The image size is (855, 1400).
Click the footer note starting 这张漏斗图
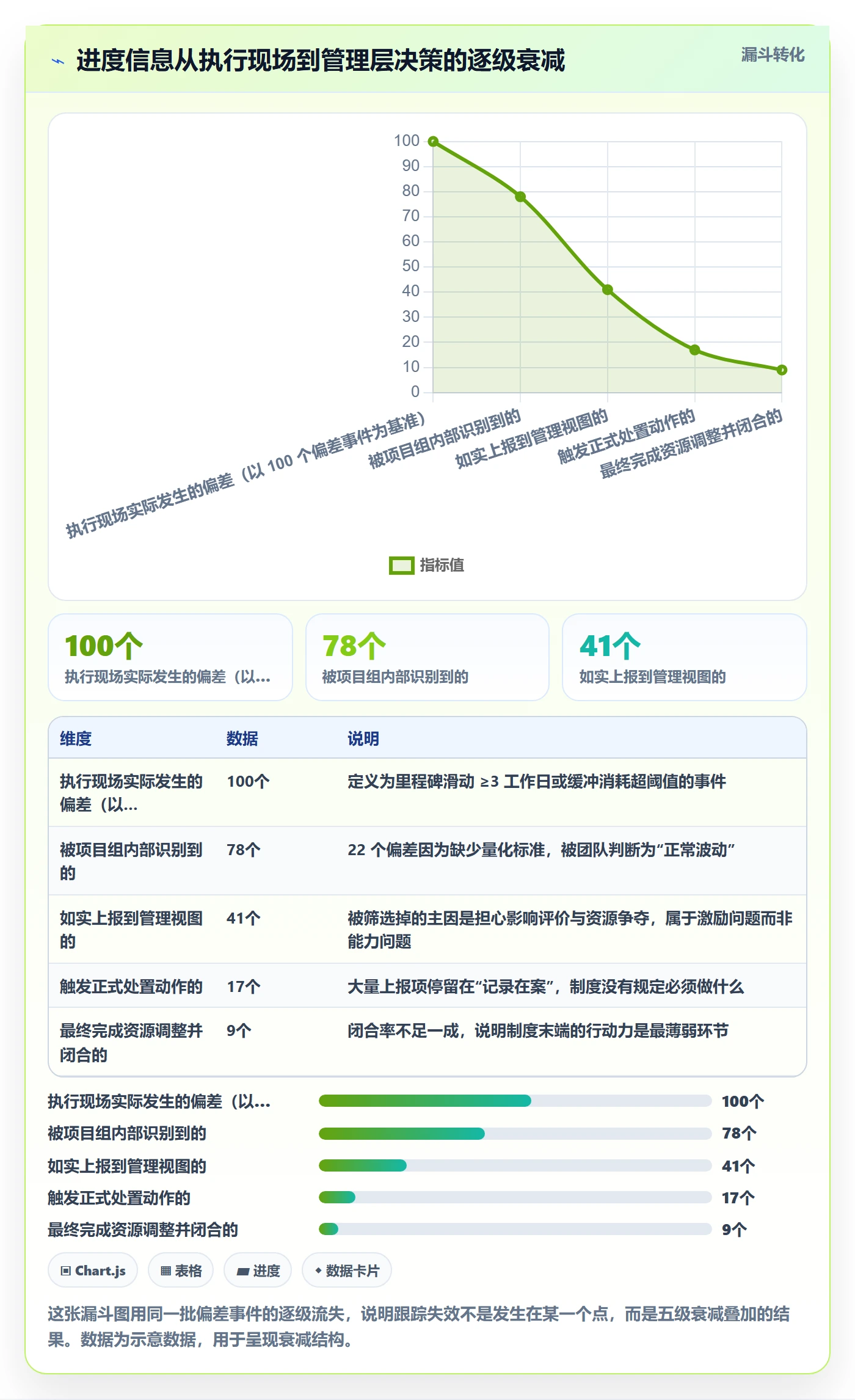[x=419, y=1327]
